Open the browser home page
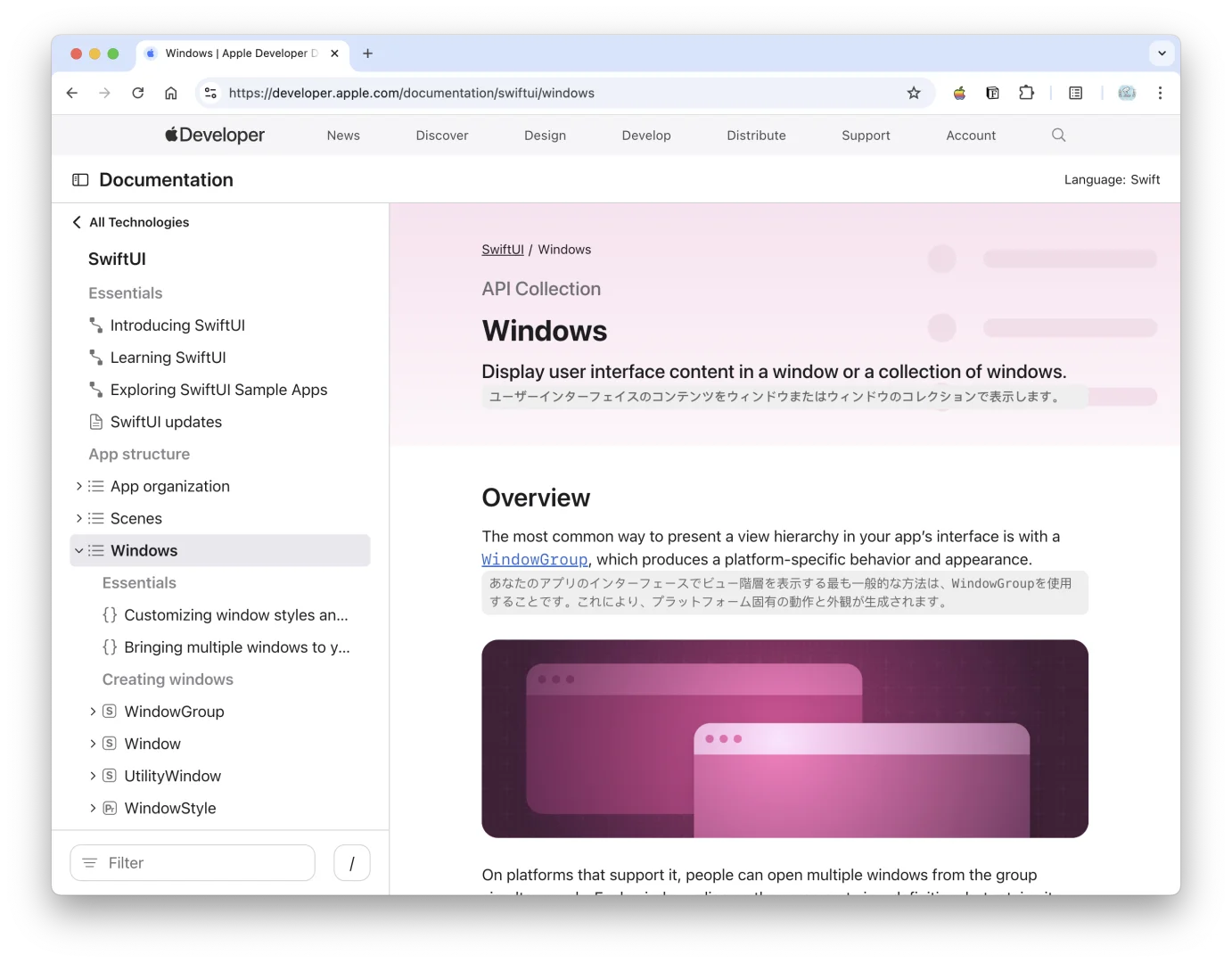The image size is (1232, 963). pyautogui.click(x=171, y=93)
